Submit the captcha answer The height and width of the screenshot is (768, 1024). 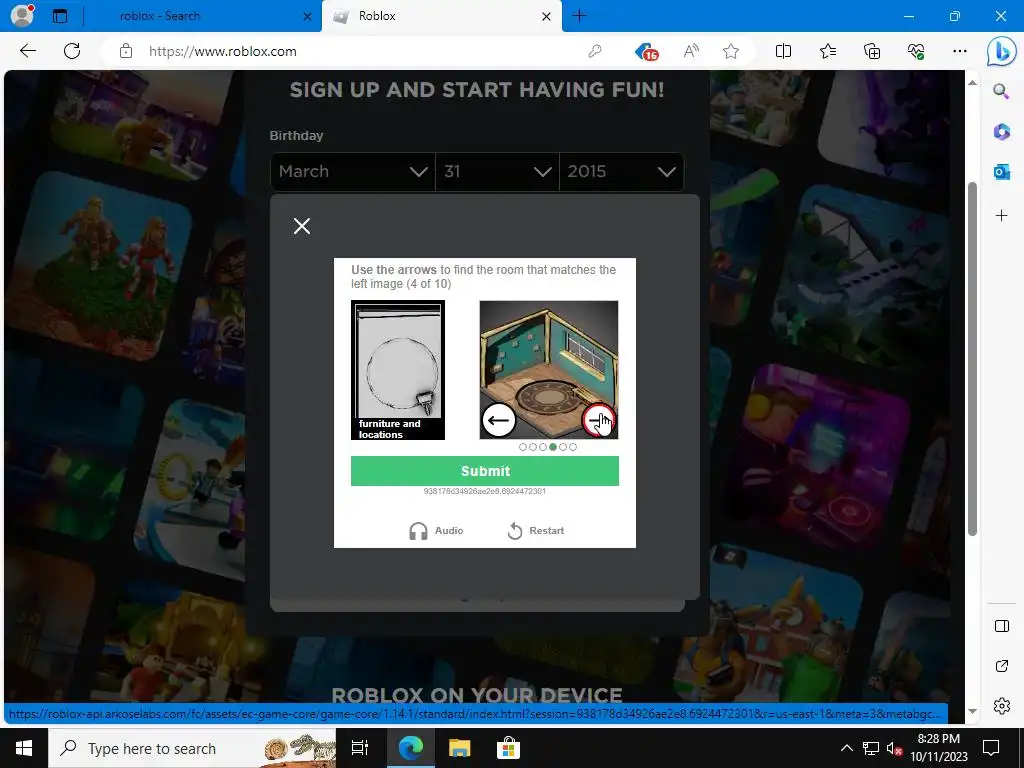click(485, 471)
